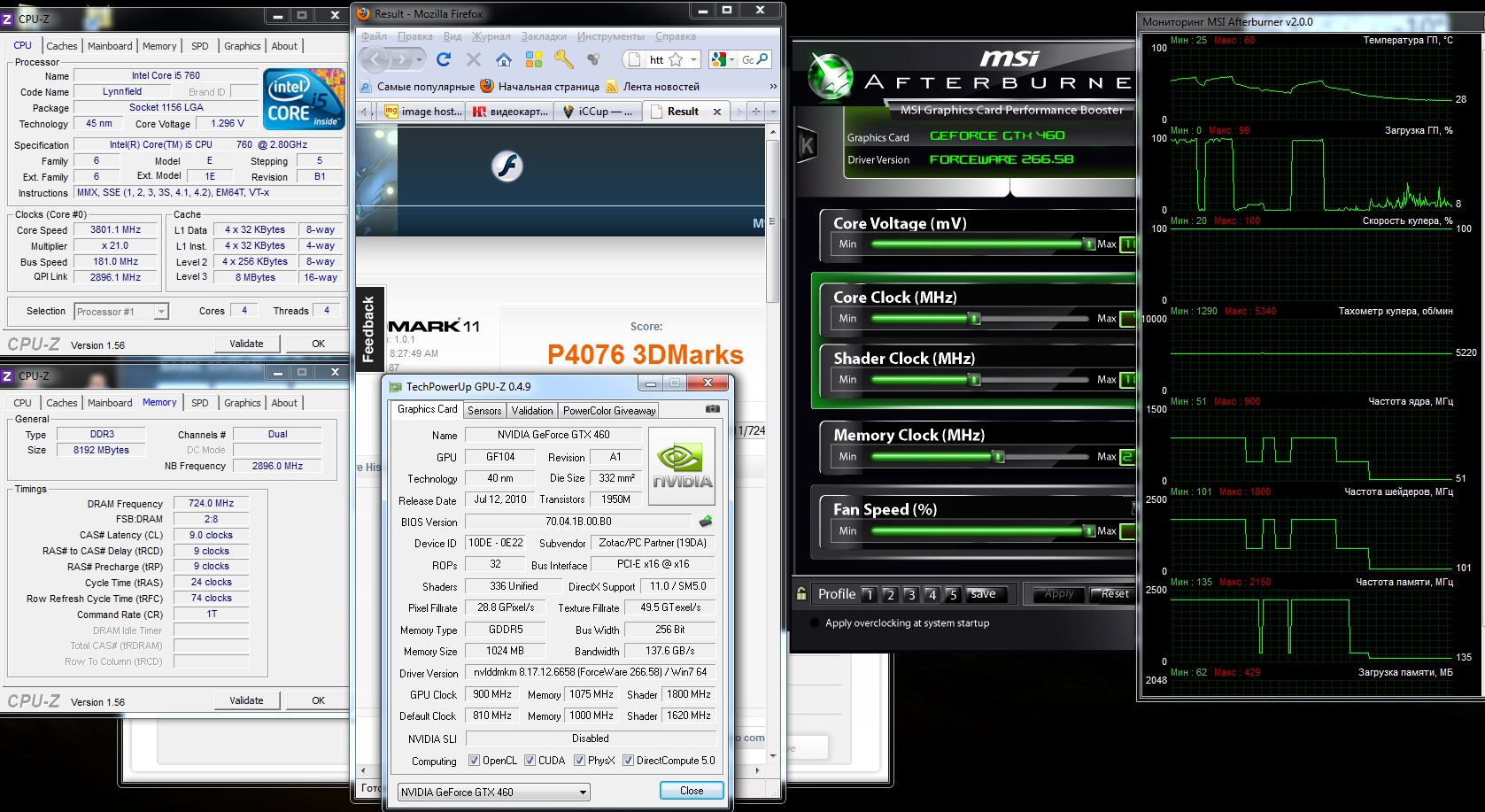Switch to the Caches tab in top CPU-Z
This screenshot has width=1485, height=812.
(62, 46)
